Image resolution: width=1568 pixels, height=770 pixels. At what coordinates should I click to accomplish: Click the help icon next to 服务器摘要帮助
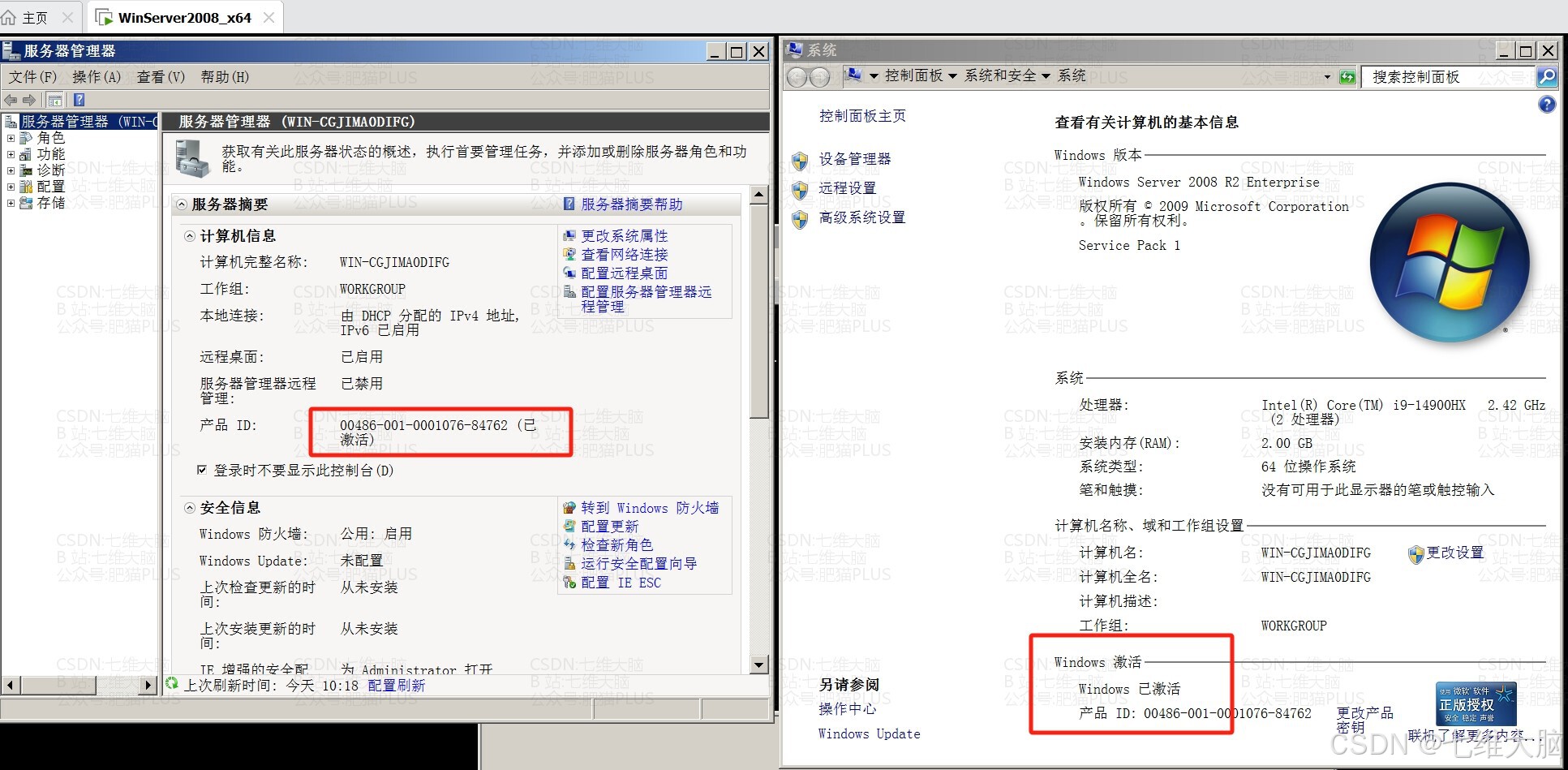click(x=569, y=204)
